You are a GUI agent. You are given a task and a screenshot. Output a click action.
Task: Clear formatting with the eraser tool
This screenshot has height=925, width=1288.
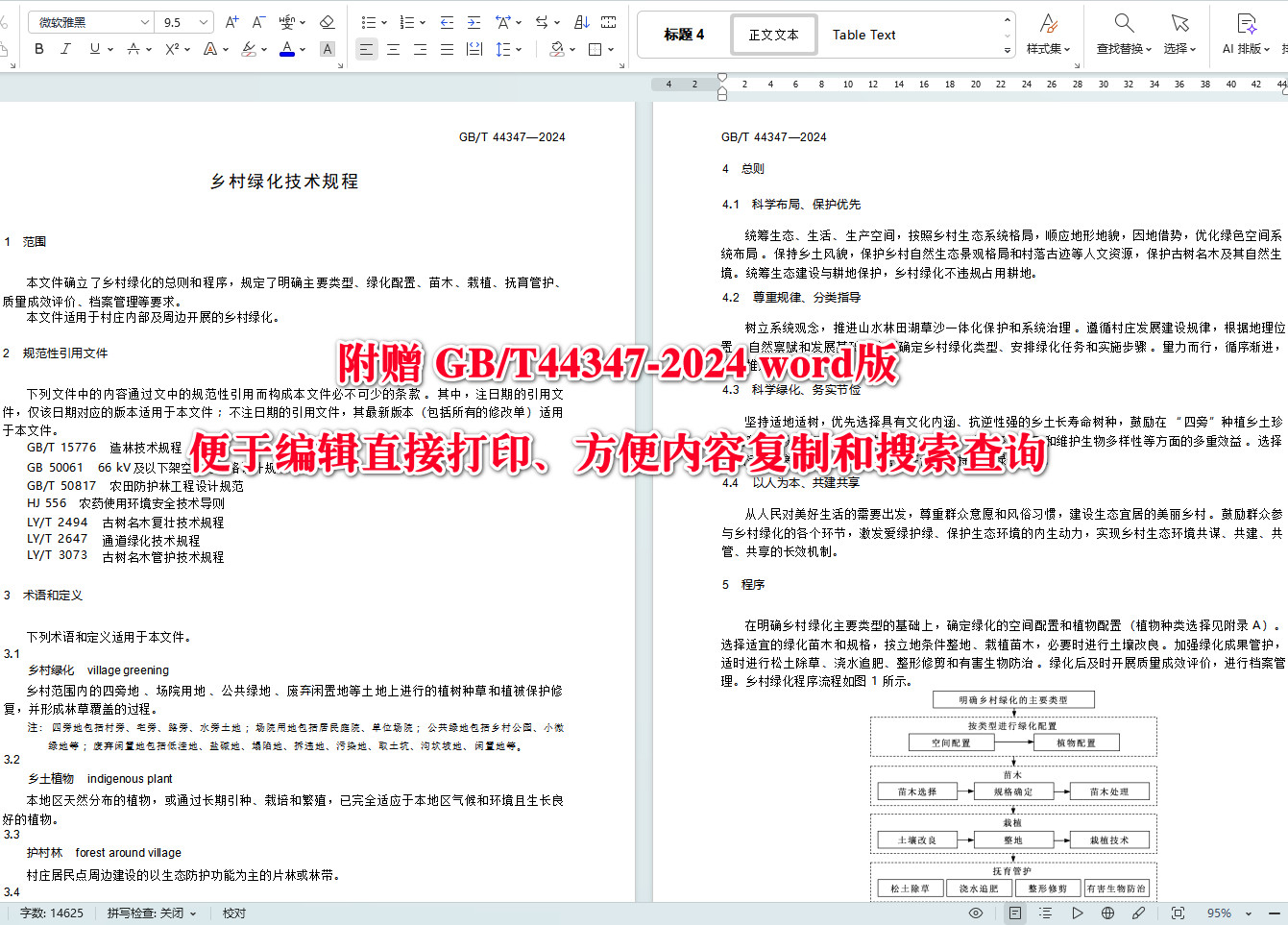pos(328,21)
